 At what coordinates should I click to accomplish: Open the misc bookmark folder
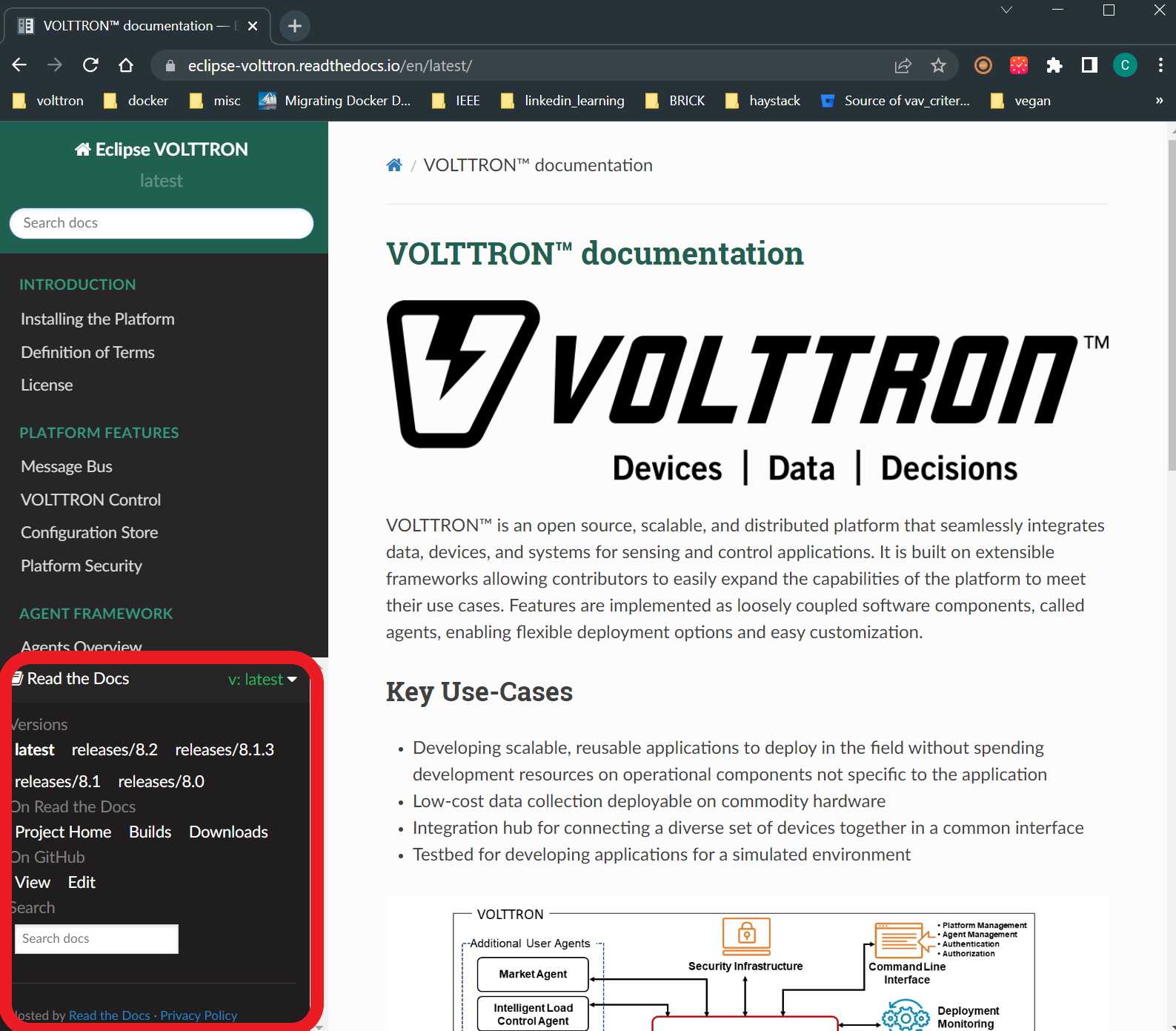pos(215,101)
